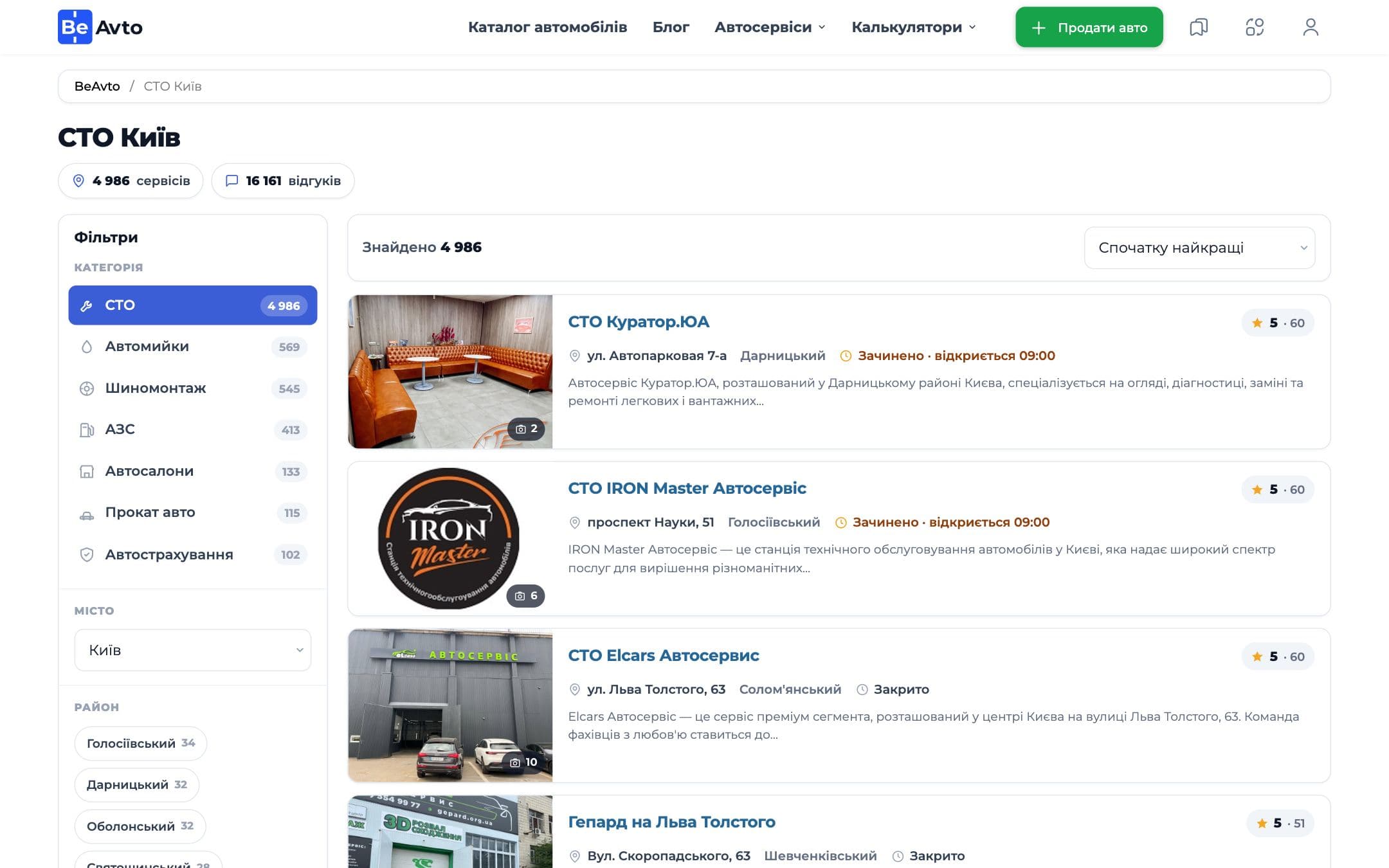Select the СТО category filter

192,305
